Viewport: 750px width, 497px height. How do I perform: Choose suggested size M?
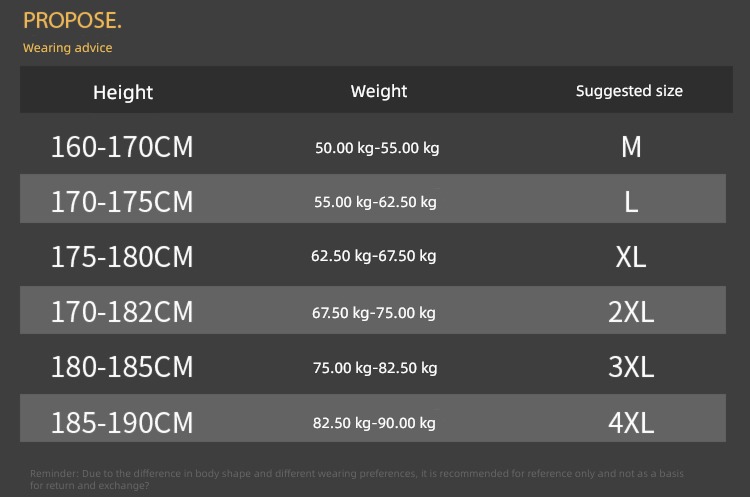click(631, 147)
